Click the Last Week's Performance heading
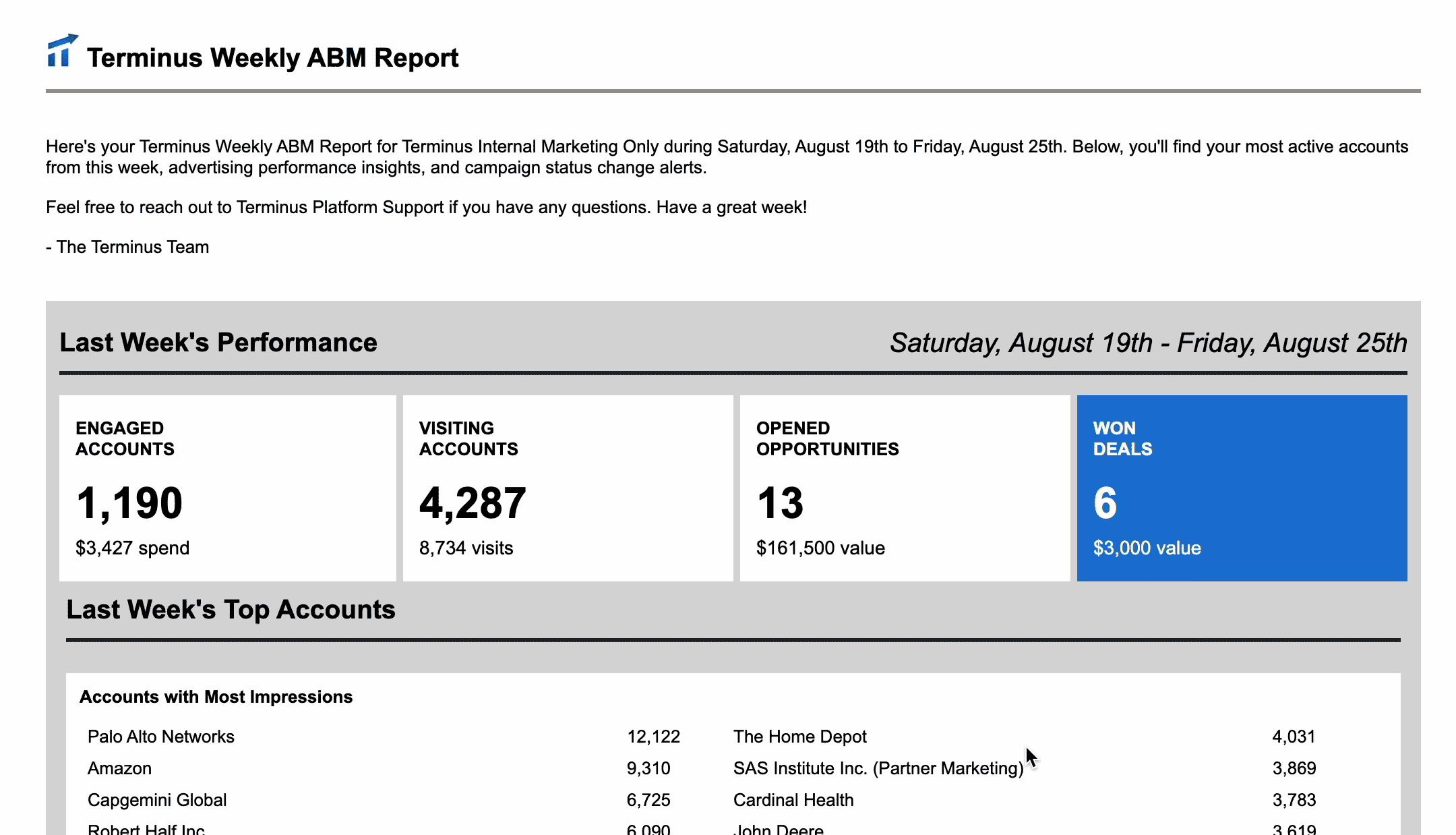The image size is (1456, 835). pyautogui.click(x=218, y=343)
